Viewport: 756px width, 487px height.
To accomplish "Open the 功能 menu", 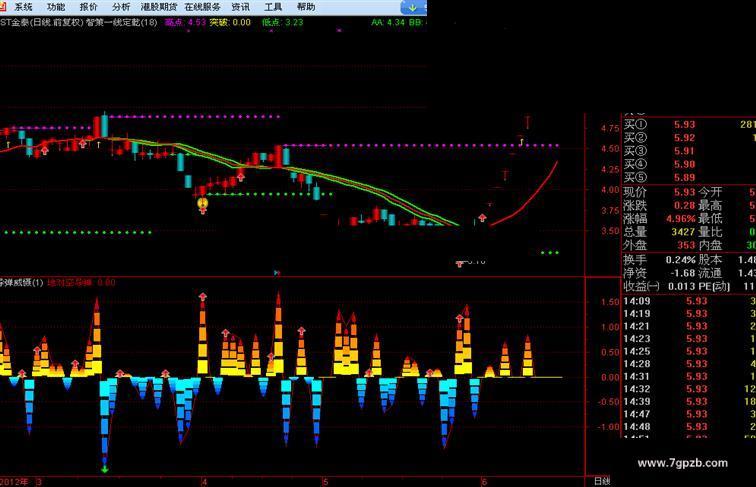I will [56, 7].
